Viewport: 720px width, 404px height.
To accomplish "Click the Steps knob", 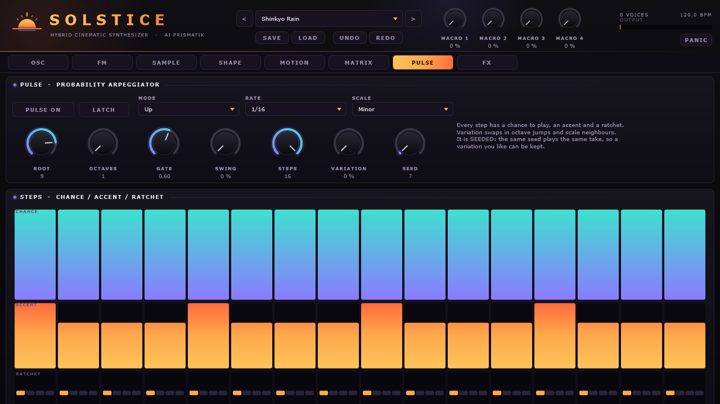I will (287, 144).
